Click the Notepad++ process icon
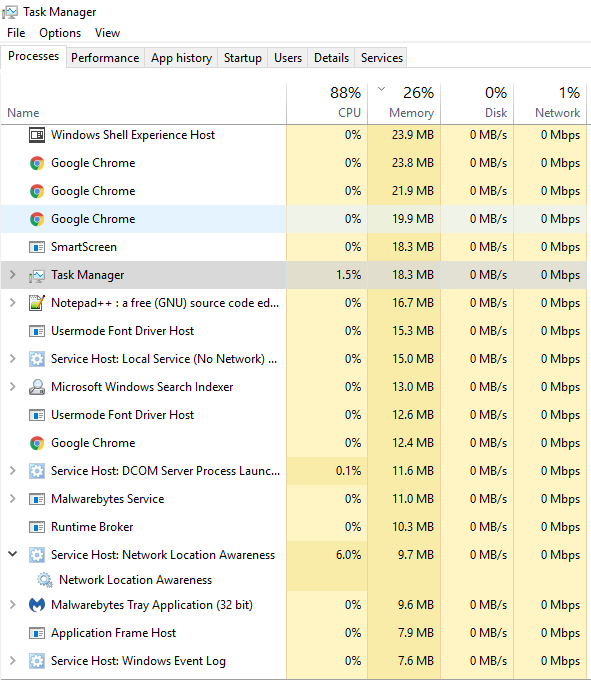591x684 pixels. click(x=37, y=303)
